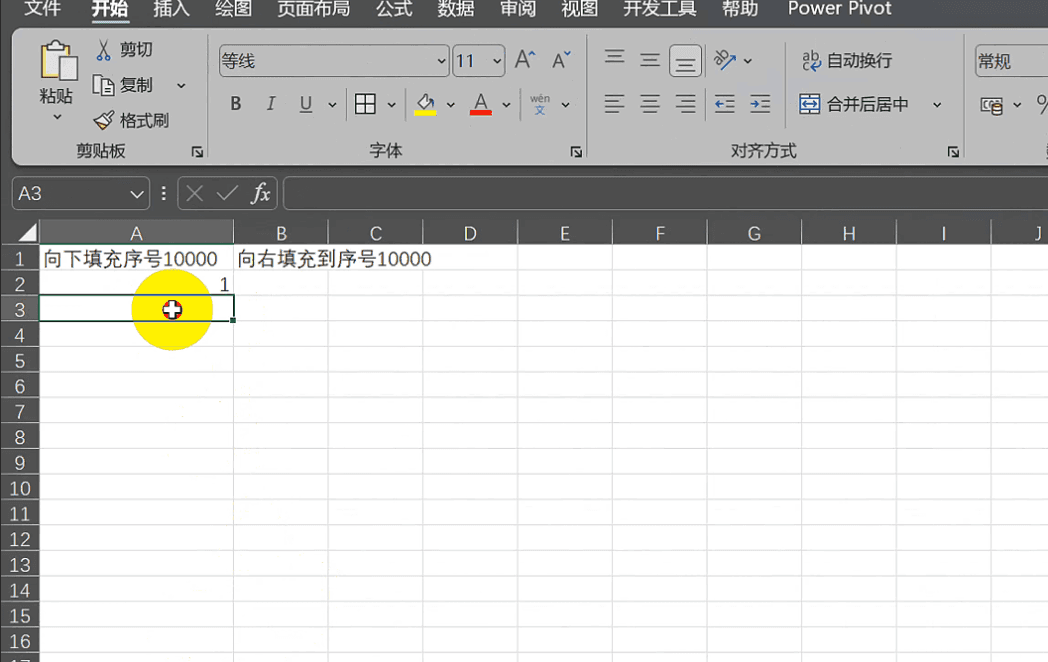Screen dimensions: 1048x662
Task: Click the formula bar confirm checkmark
Action: [227, 194]
